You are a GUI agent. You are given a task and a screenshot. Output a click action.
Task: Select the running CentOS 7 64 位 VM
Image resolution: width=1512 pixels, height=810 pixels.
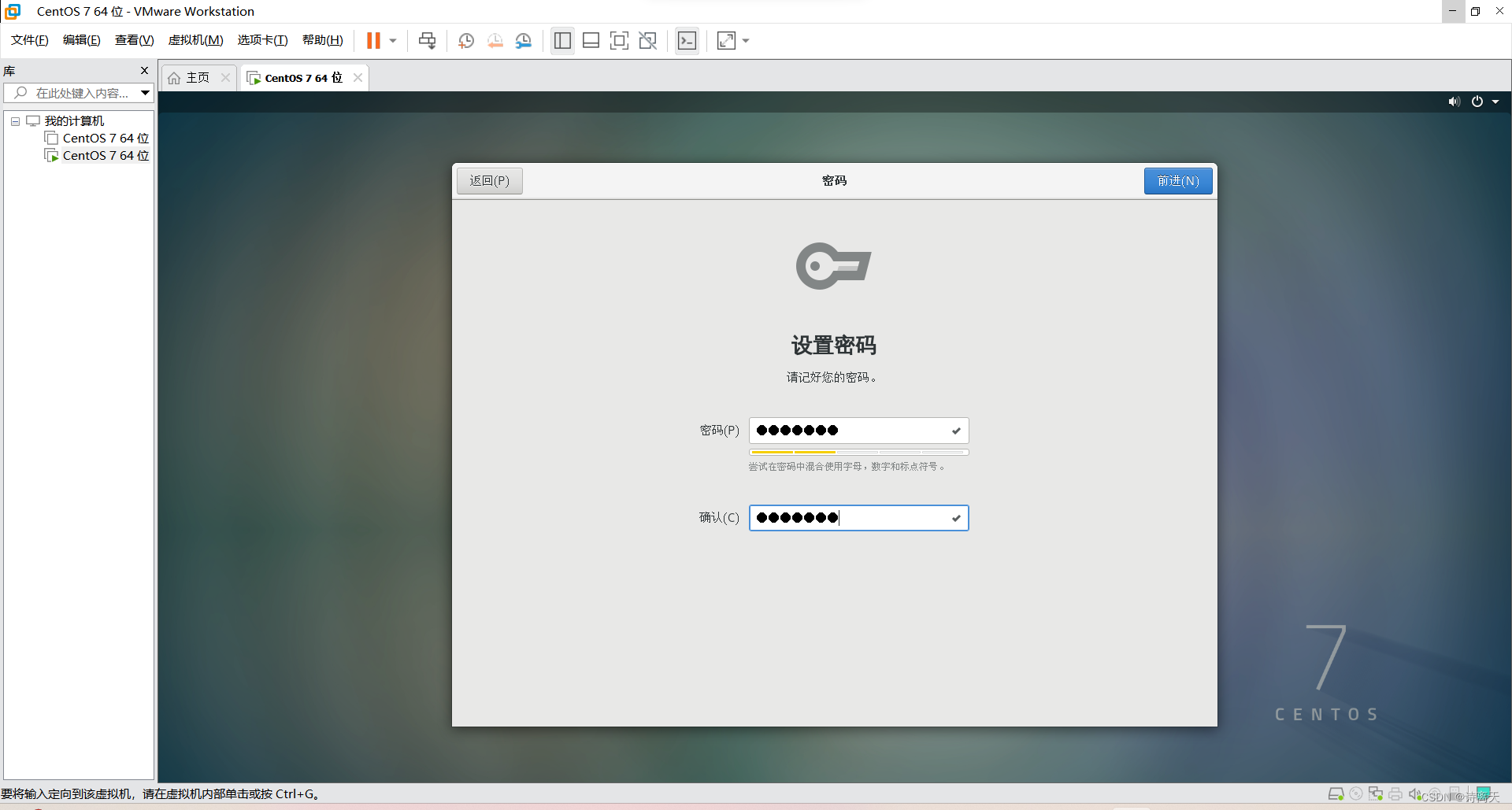pyautogui.click(x=106, y=156)
